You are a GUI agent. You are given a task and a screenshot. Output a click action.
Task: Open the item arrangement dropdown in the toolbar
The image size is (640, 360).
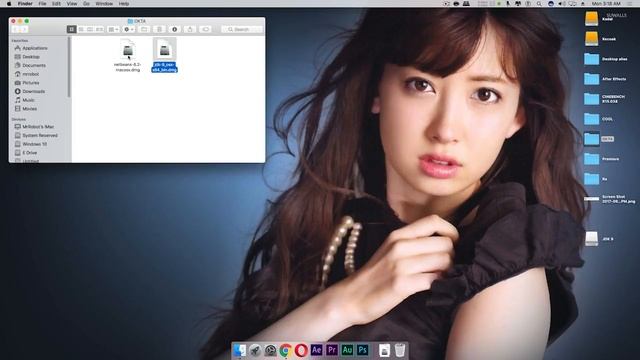tap(113, 29)
